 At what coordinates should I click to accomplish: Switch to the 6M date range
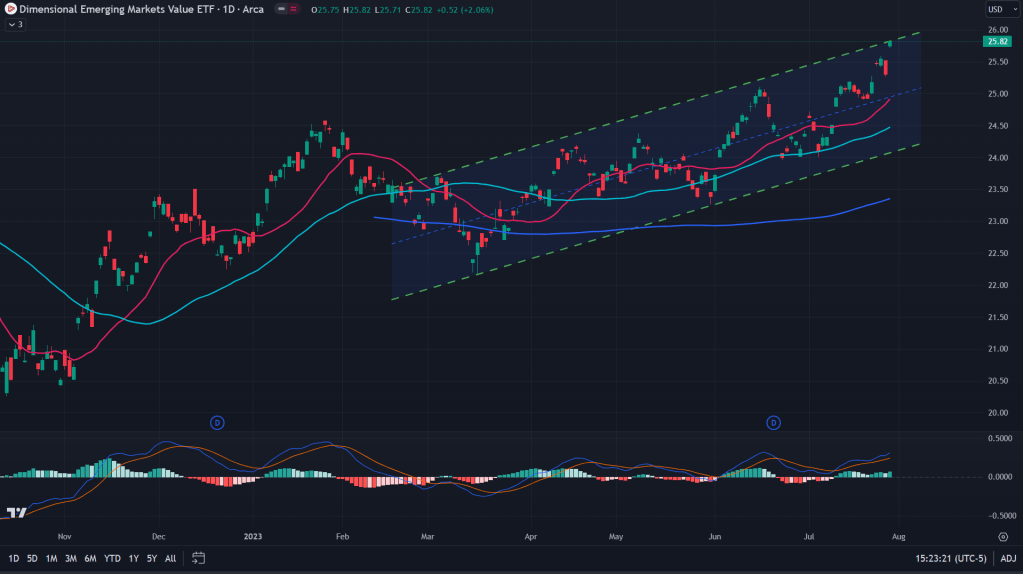(90, 558)
